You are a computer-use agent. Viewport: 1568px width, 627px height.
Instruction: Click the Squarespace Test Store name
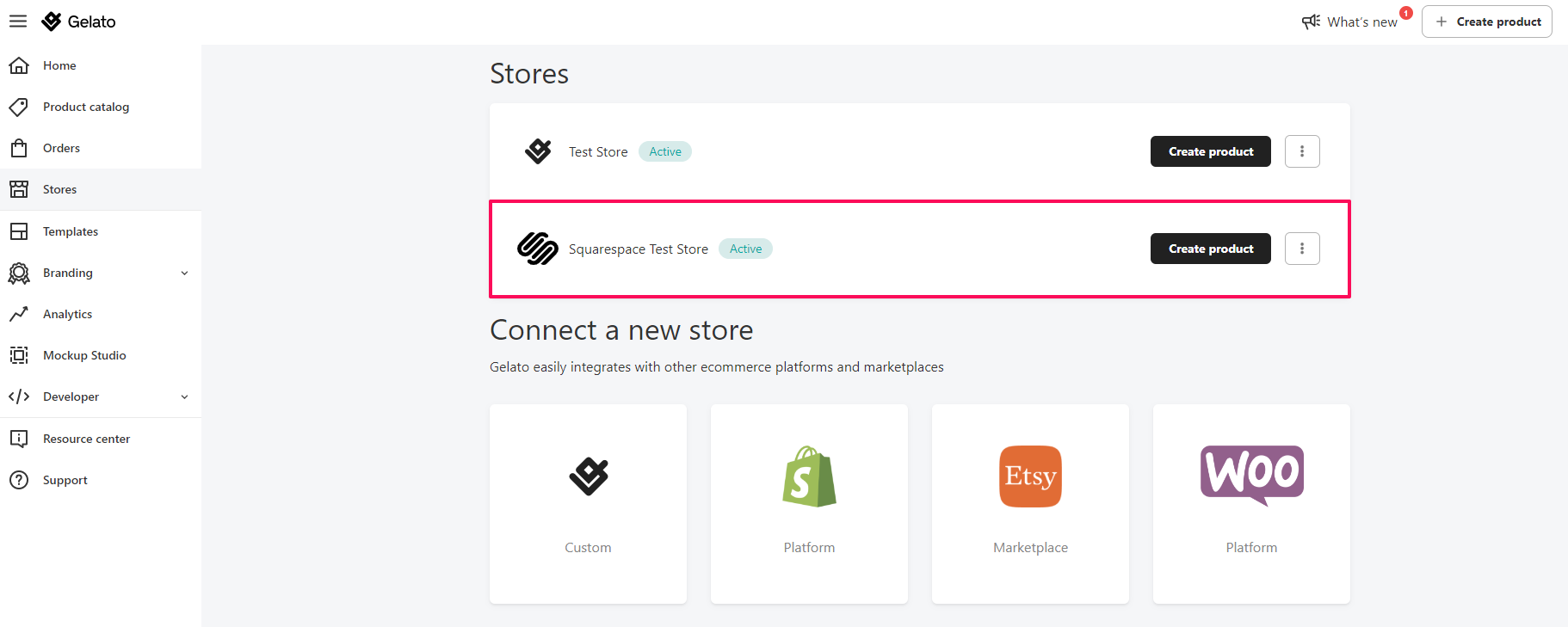(x=639, y=249)
